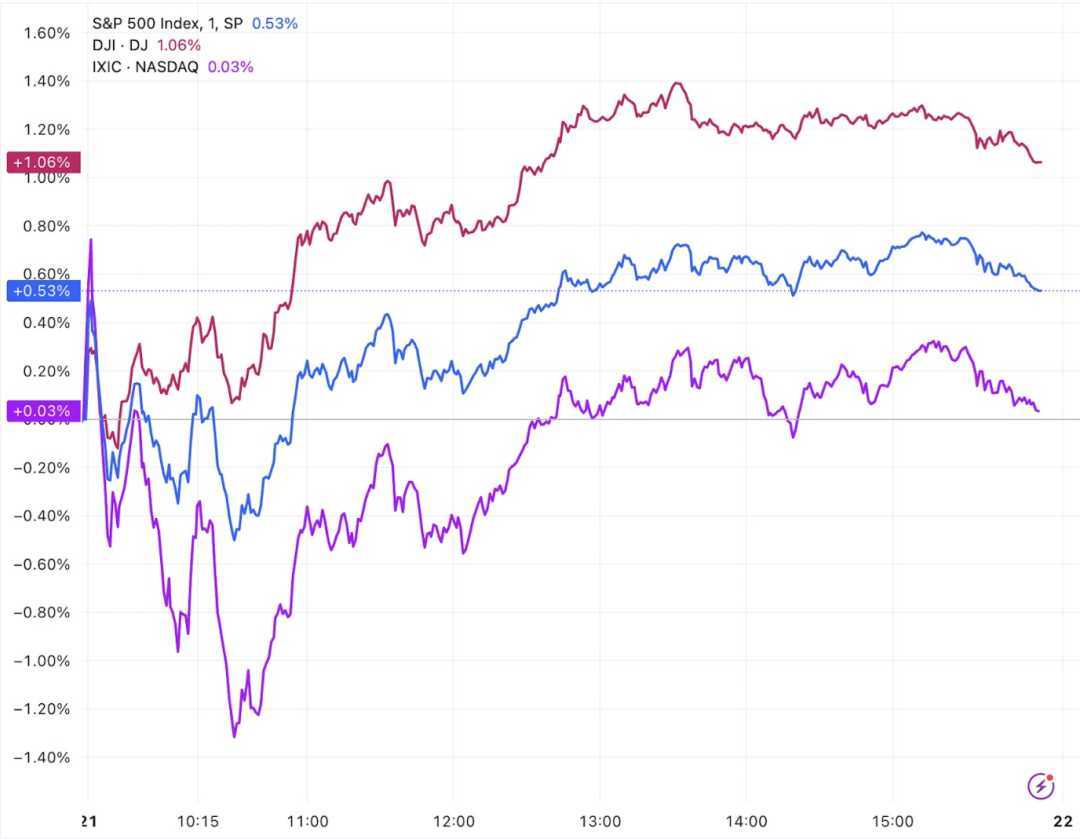Select the S&P 500 Index legend label
Image resolution: width=1080 pixels, height=839 pixels.
click(167, 23)
